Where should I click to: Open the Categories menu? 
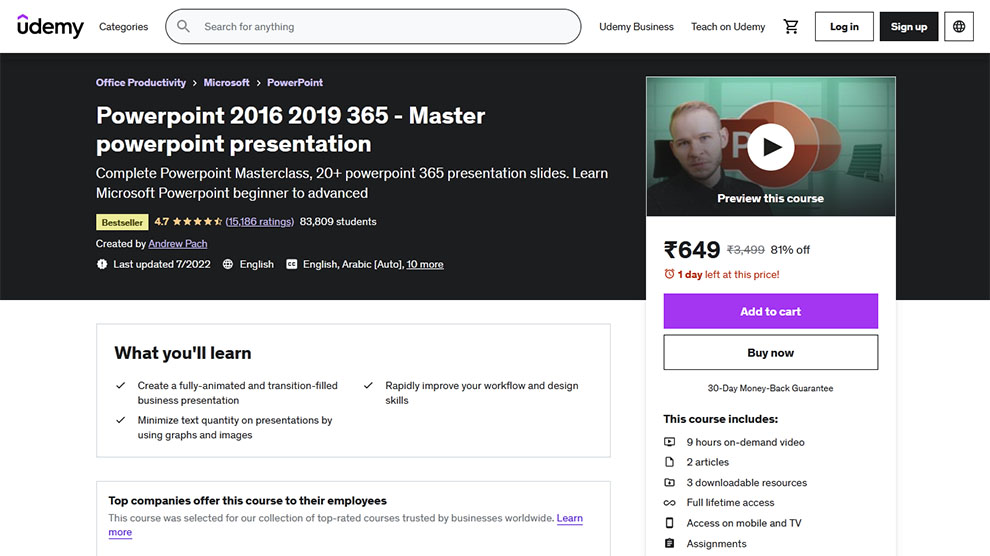pos(123,27)
